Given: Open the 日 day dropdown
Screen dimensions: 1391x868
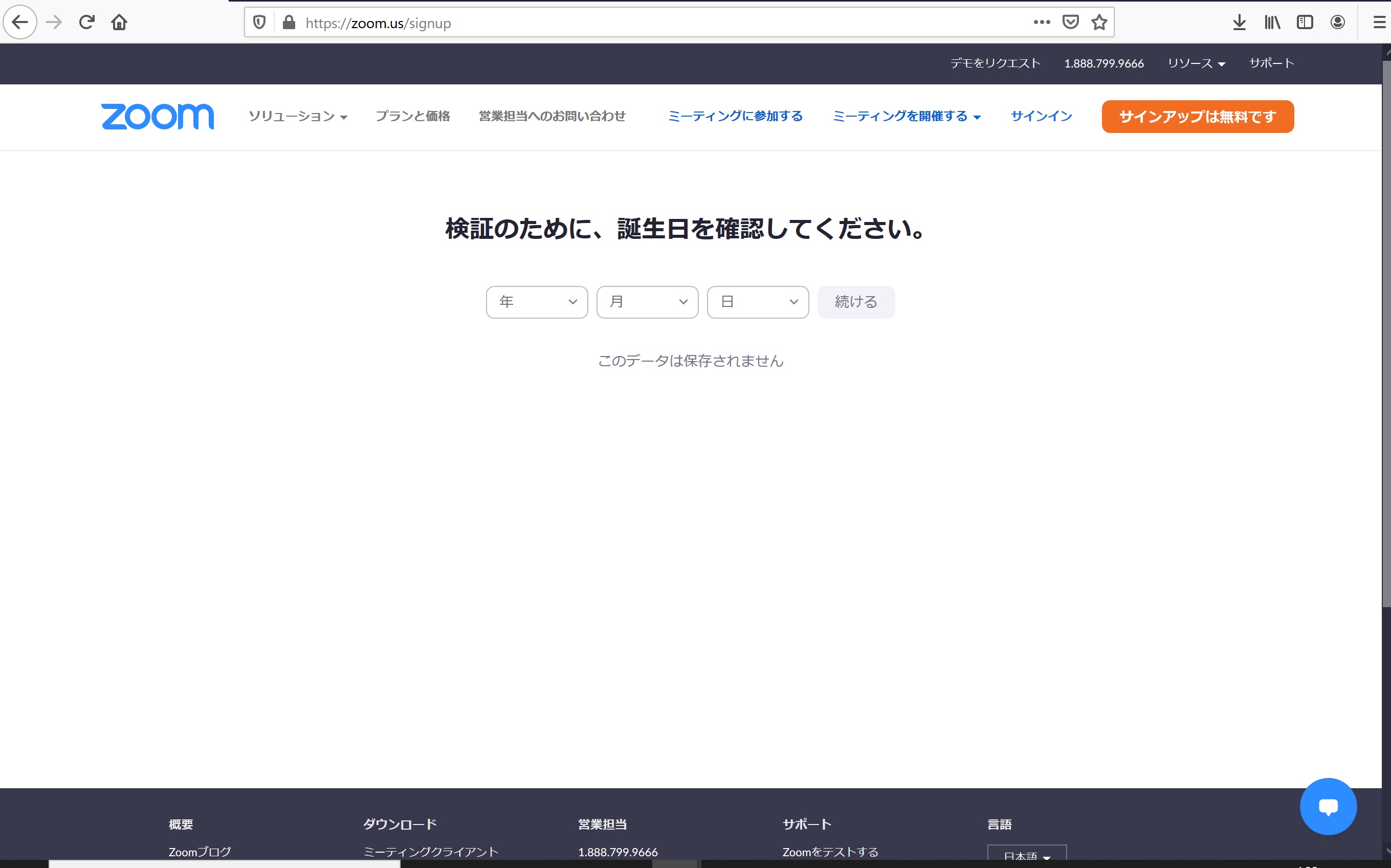Looking at the screenshot, I should click(x=758, y=302).
